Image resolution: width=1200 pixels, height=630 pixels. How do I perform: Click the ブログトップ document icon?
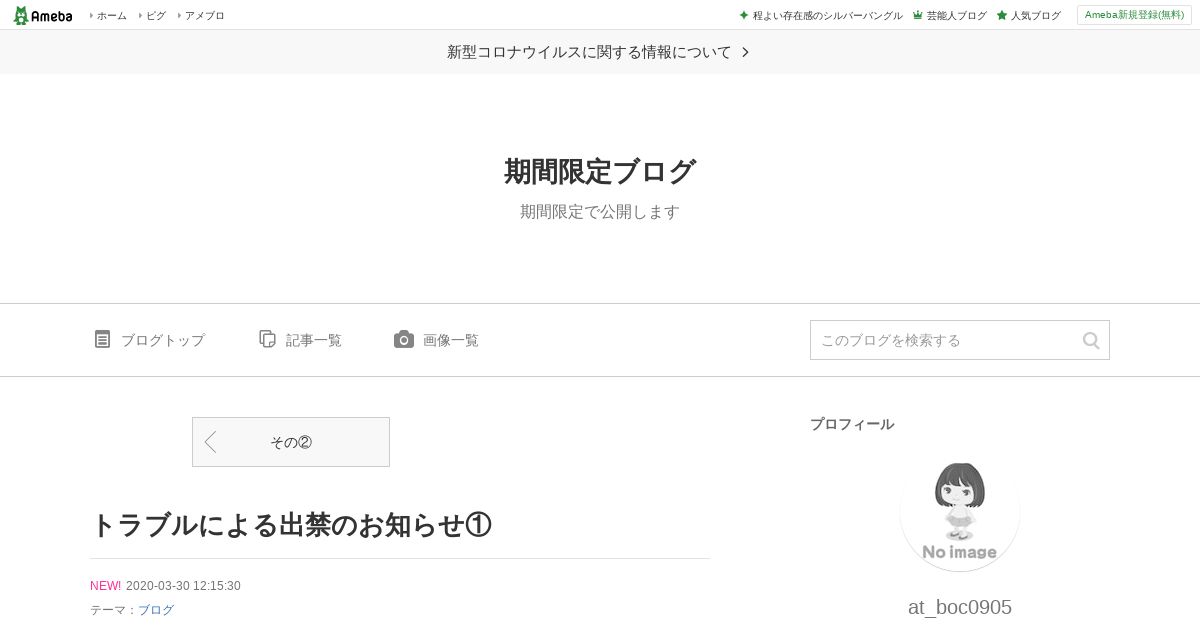[102, 339]
